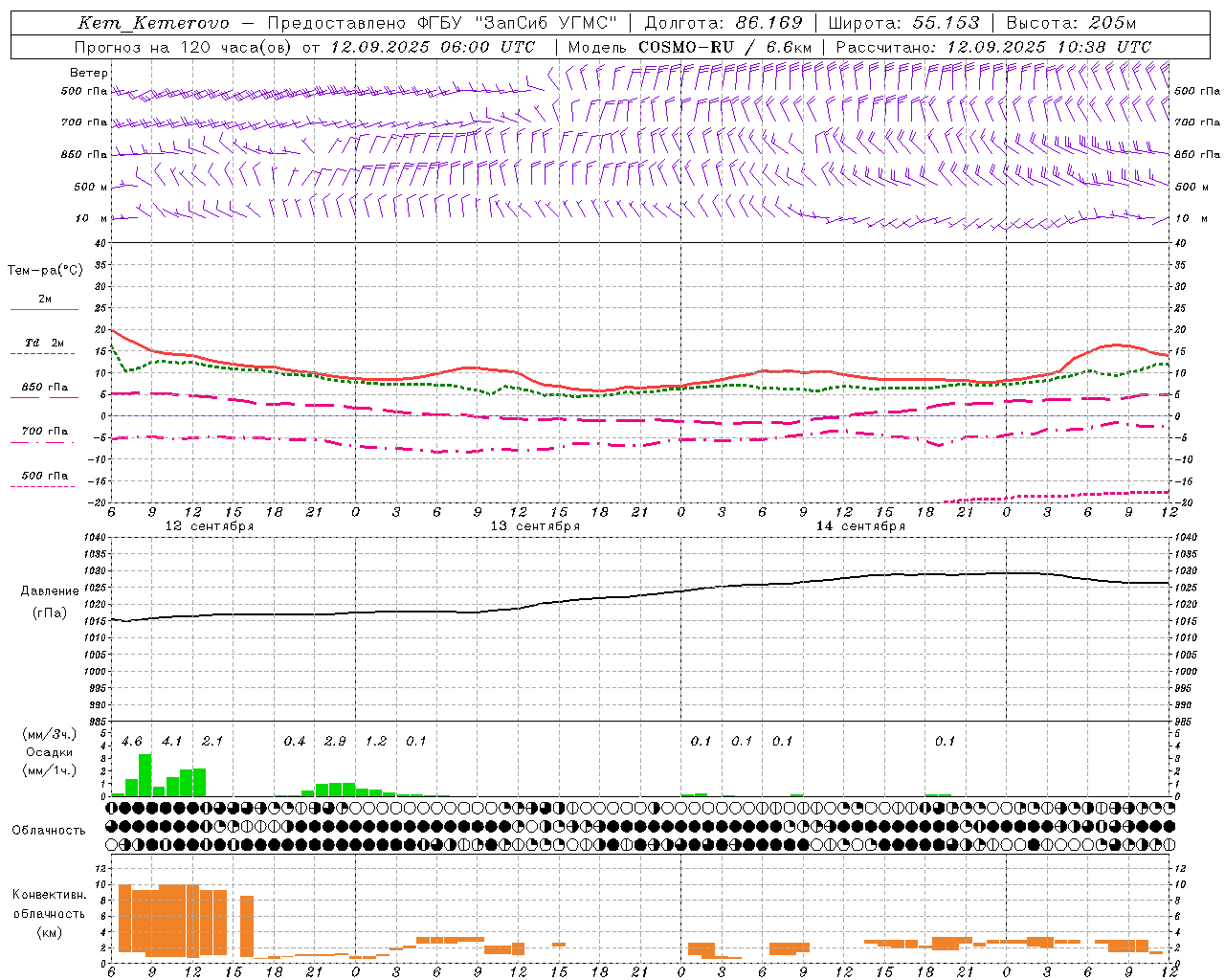The width and height of the screenshot is (1225, 980).
Task: Click the 'Td 2м' dew point legend label
Action: (45, 343)
